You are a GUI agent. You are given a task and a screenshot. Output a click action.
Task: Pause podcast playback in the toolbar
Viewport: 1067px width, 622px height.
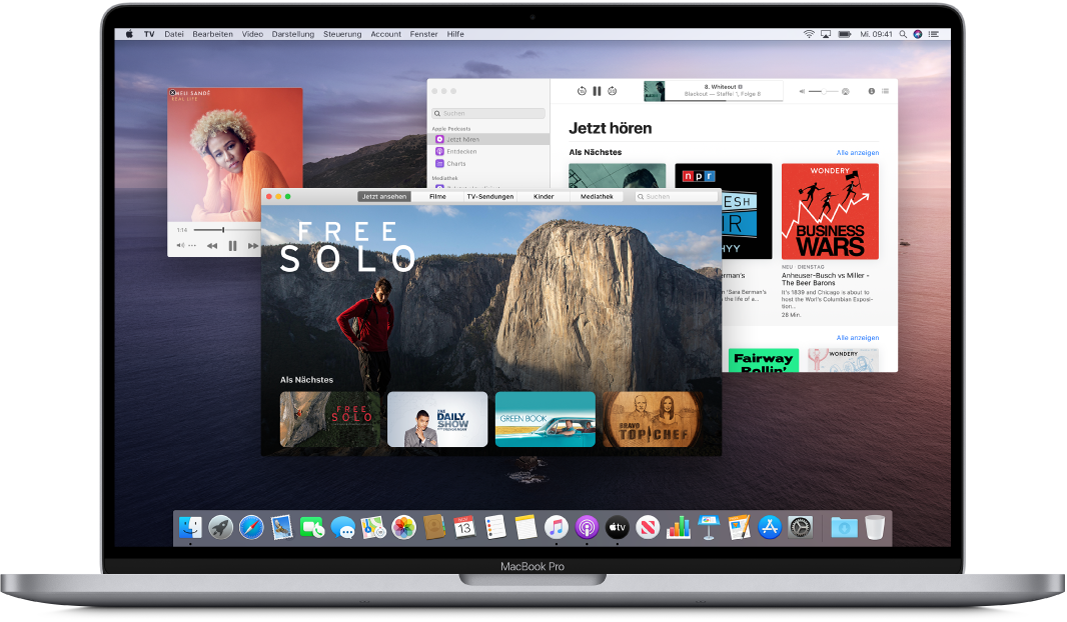[x=597, y=89]
